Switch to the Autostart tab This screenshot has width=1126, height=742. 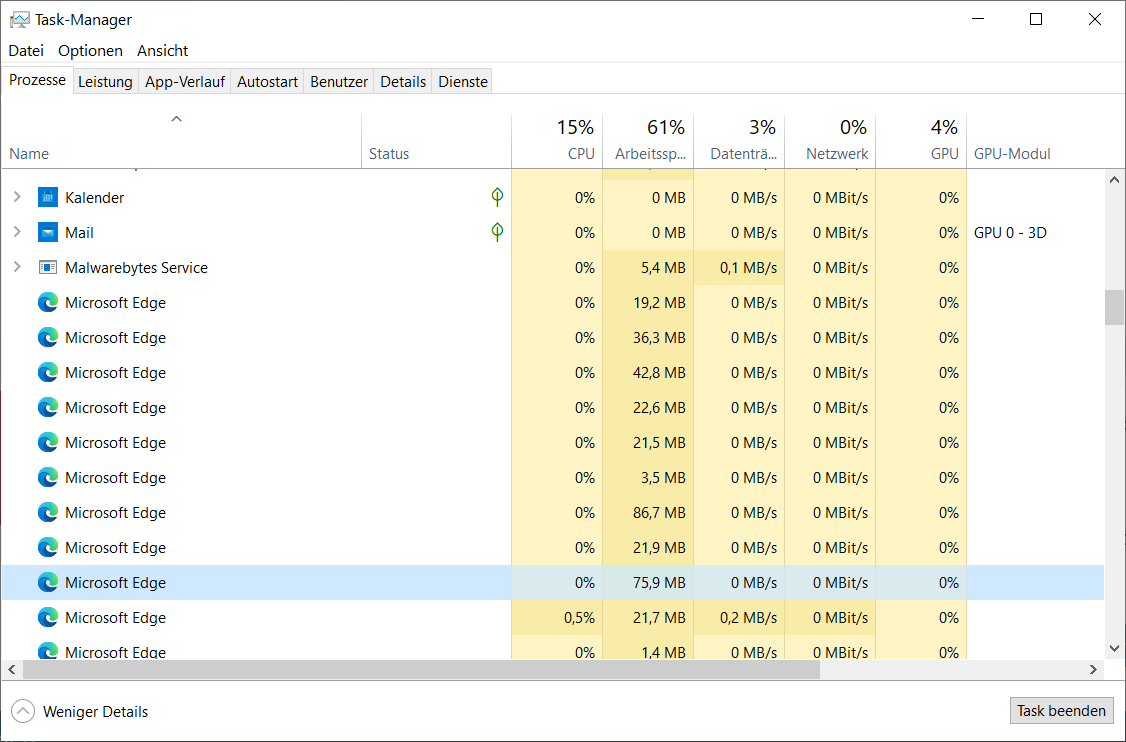(267, 82)
